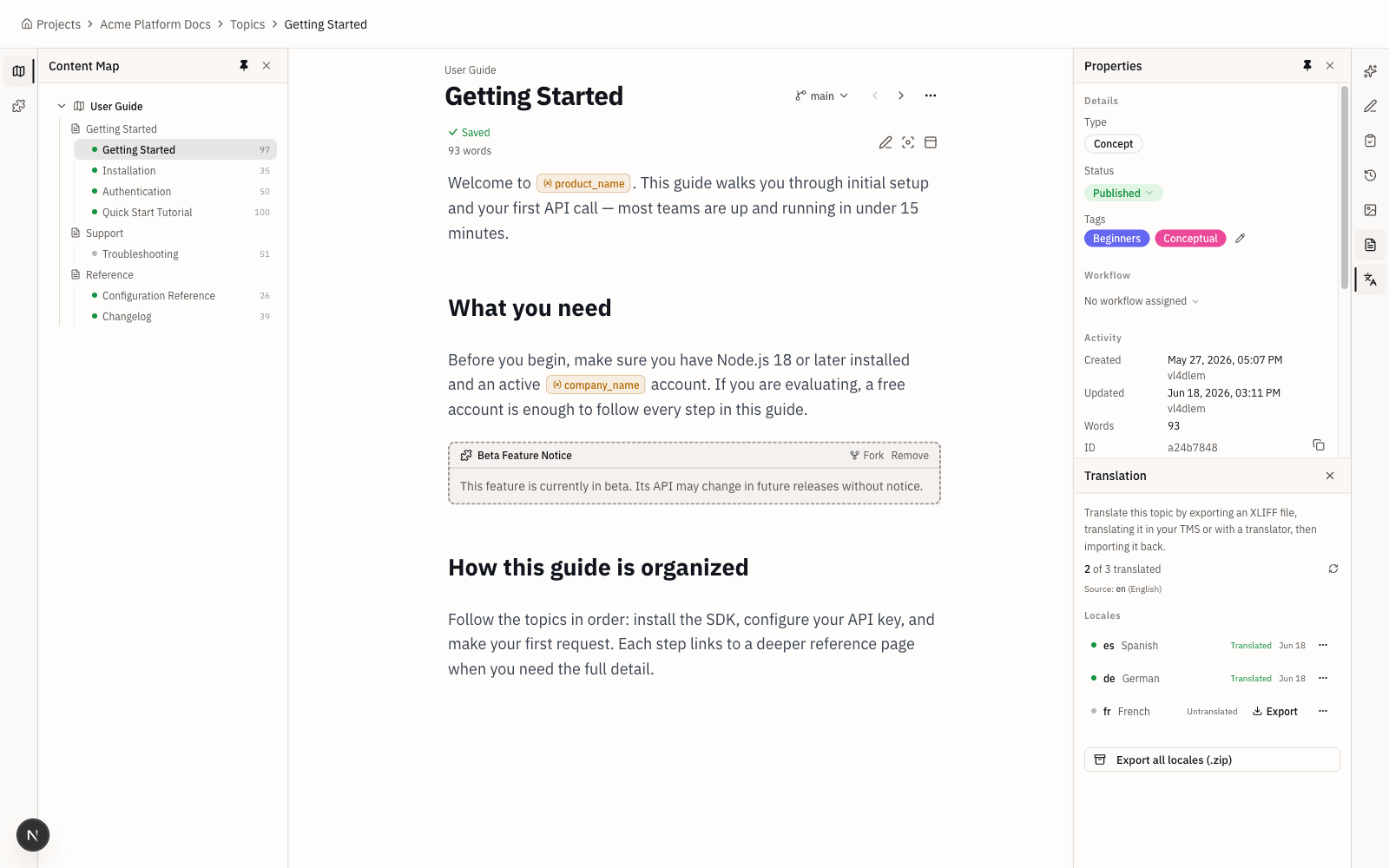Unpin the Content Map panel
Viewport: 1389px width, 868px height.
point(244,66)
